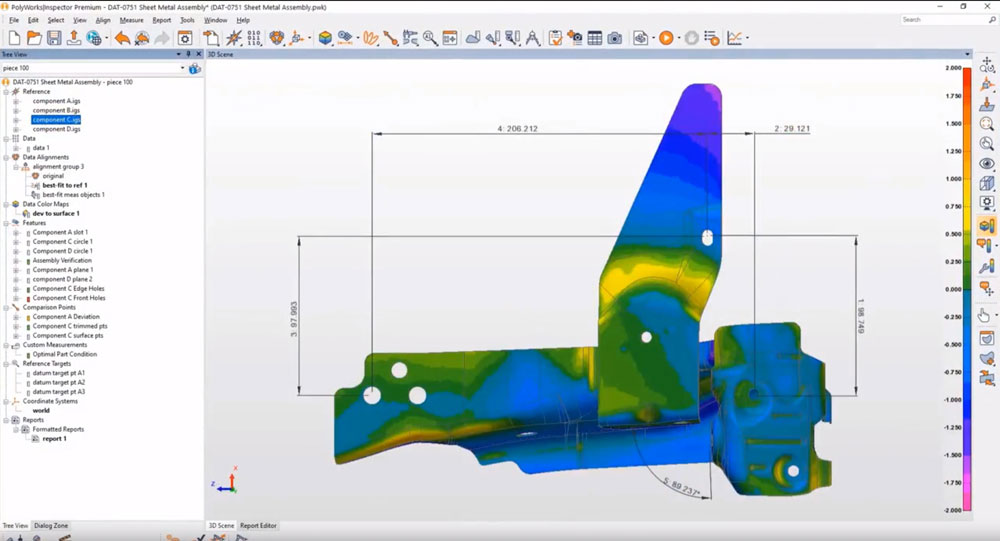Click the magenta bottom of color scale
The height and width of the screenshot is (541, 1000).
click(967, 501)
